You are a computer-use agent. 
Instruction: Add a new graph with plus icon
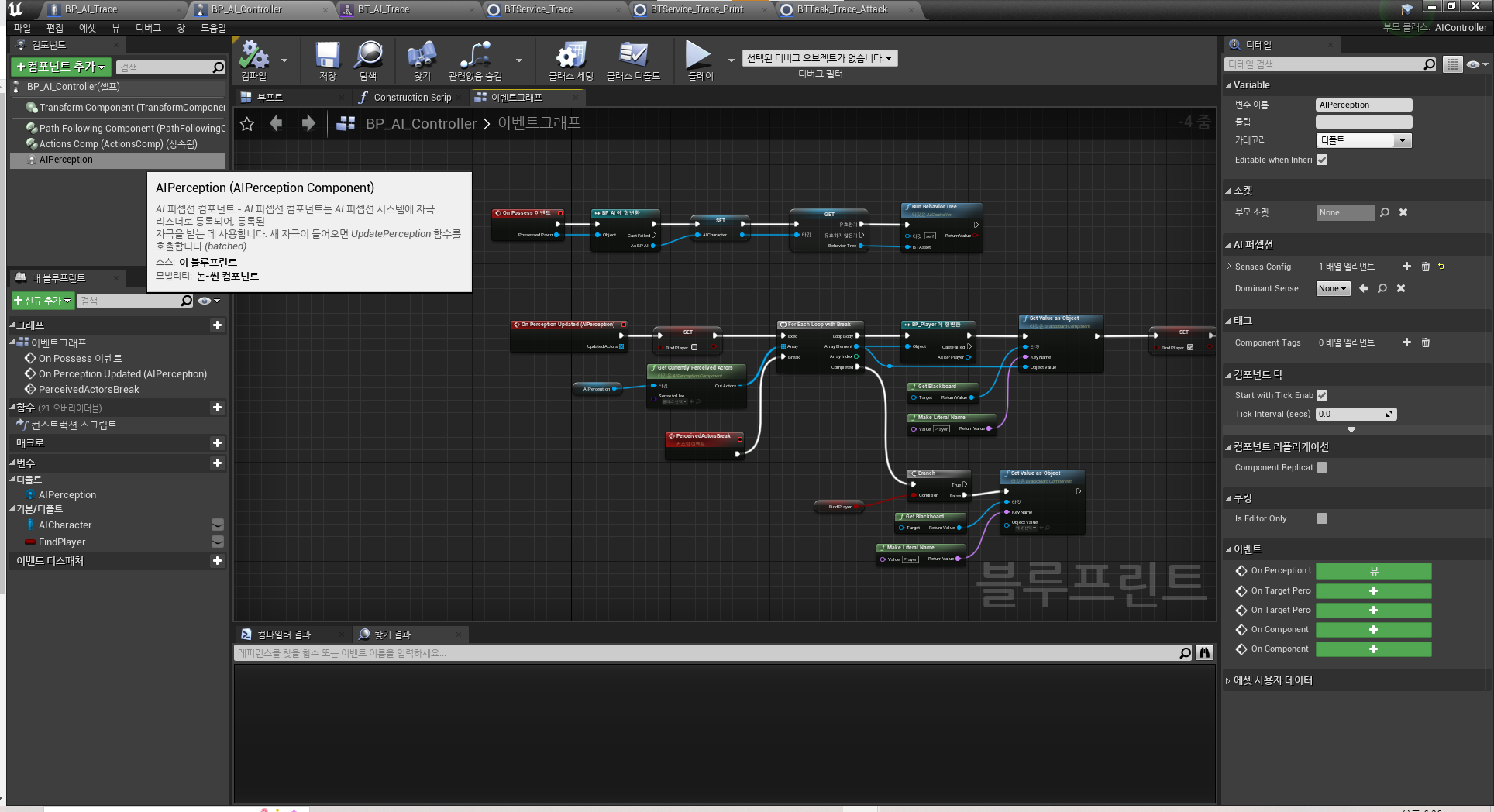pyautogui.click(x=217, y=325)
